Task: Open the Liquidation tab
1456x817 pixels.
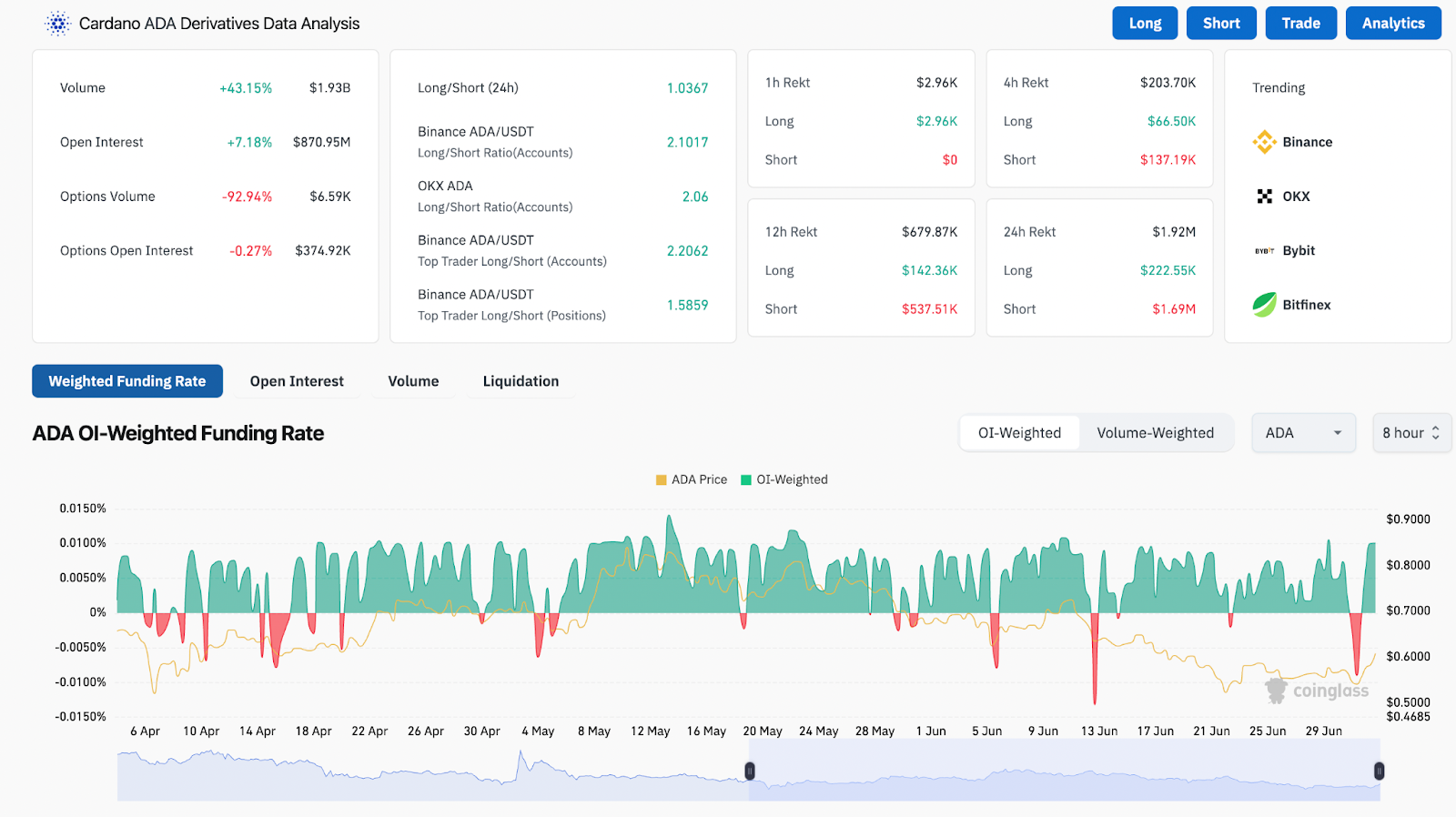Action: pyautogui.click(x=521, y=381)
